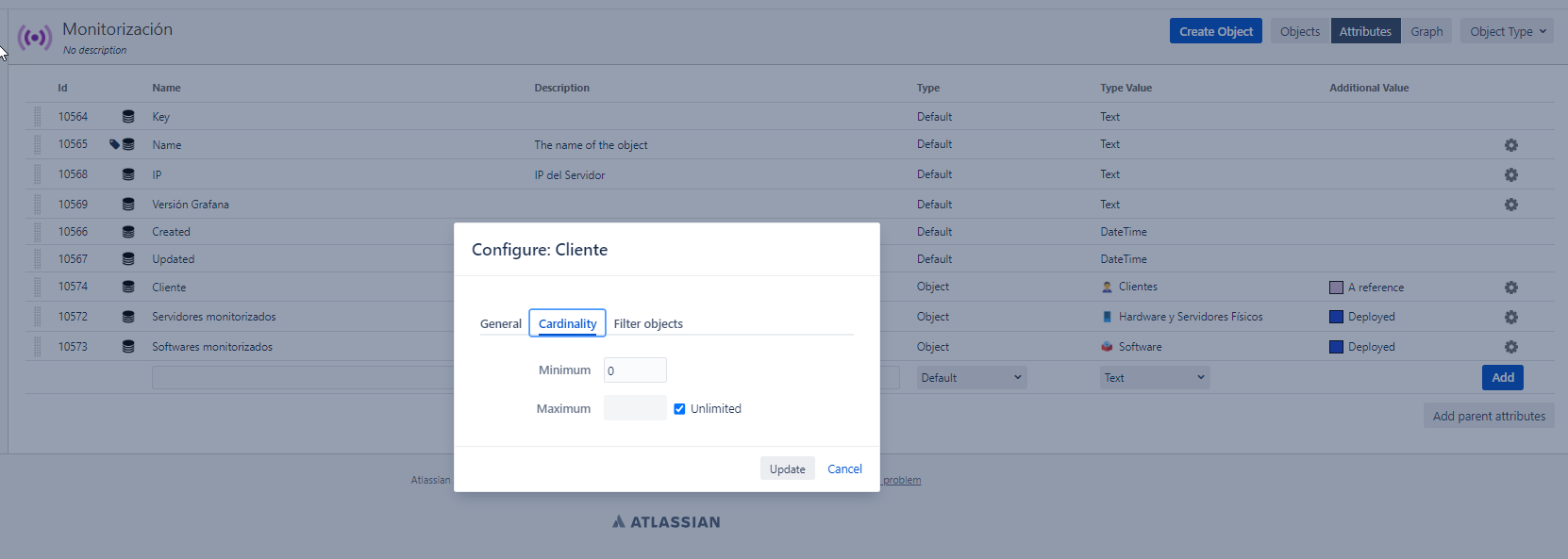Click the Hardware y Servidores Físicos icon
The height and width of the screenshot is (559, 1568).
(1108, 317)
